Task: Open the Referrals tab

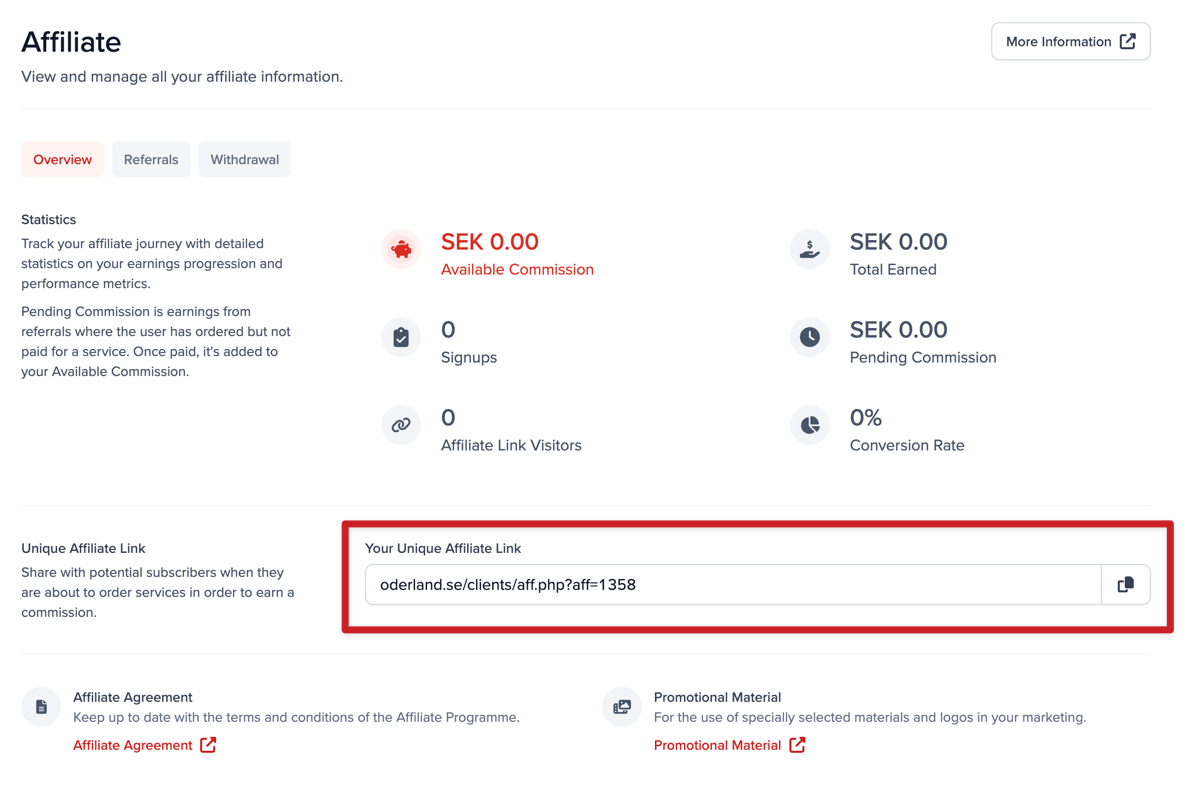Action: click(151, 160)
